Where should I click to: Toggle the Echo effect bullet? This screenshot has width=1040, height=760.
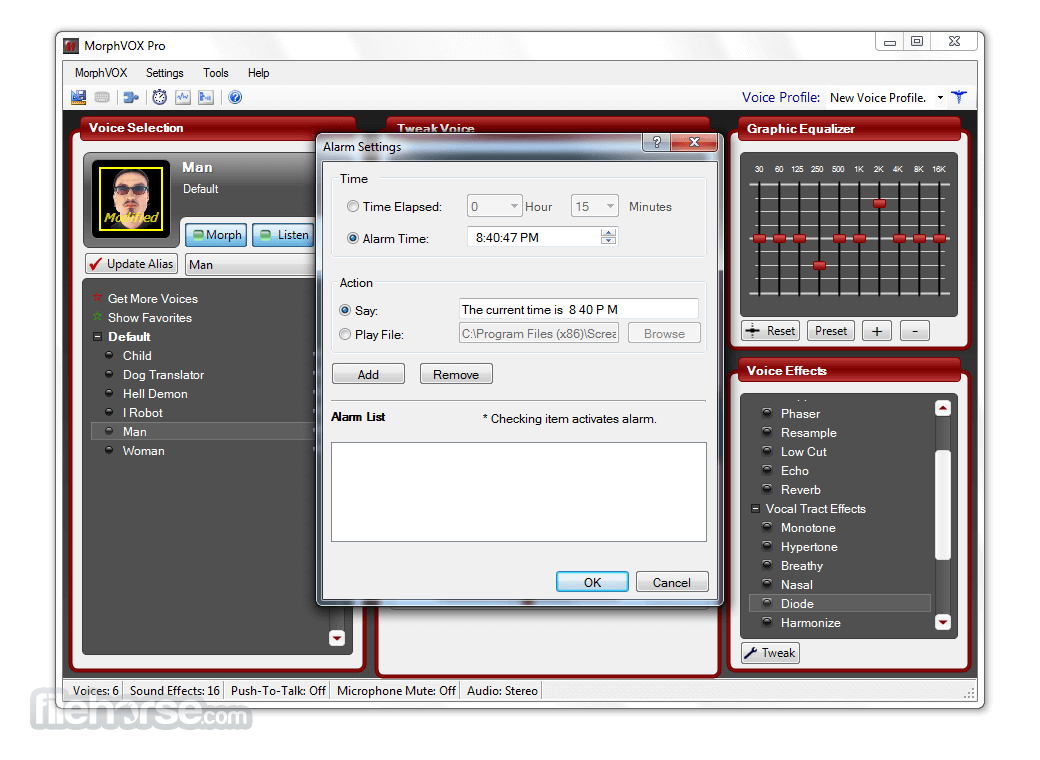tap(767, 470)
